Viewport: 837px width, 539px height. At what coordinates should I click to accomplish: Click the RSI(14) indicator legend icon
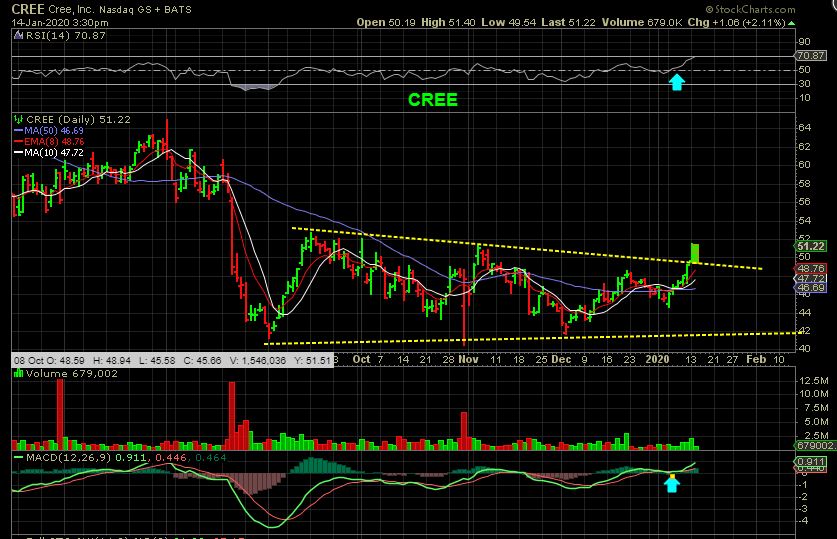coord(18,36)
